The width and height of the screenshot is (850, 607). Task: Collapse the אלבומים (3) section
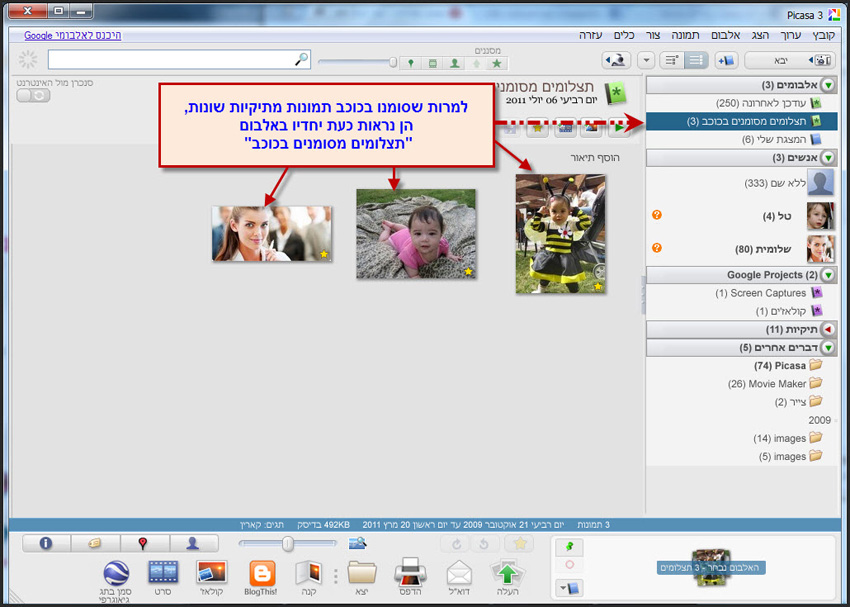(828, 85)
